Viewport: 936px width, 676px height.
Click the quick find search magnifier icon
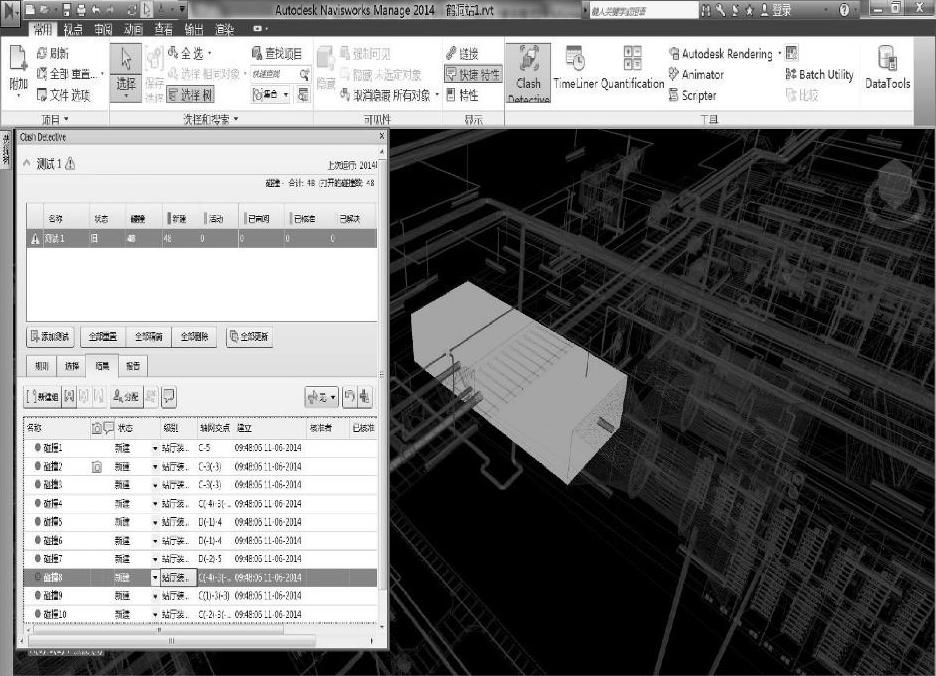click(304, 74)
